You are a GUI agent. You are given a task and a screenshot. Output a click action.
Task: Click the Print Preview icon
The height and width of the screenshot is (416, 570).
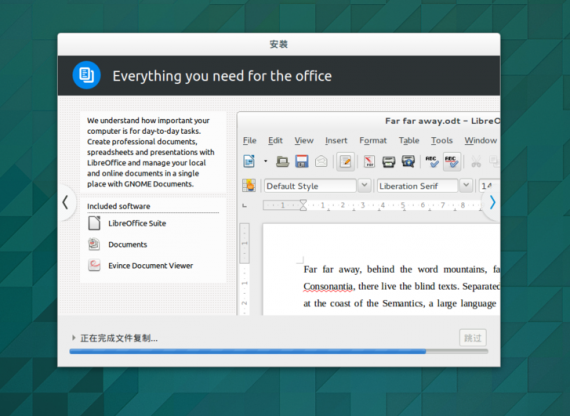coord(408,161)
